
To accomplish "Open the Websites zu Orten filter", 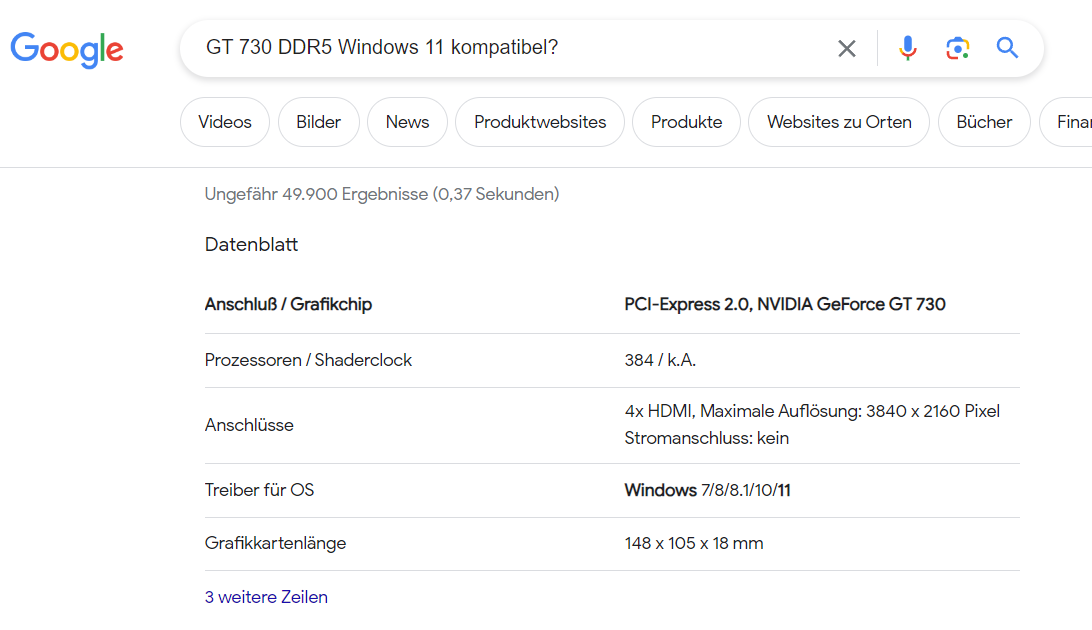I will pos(839,122).
